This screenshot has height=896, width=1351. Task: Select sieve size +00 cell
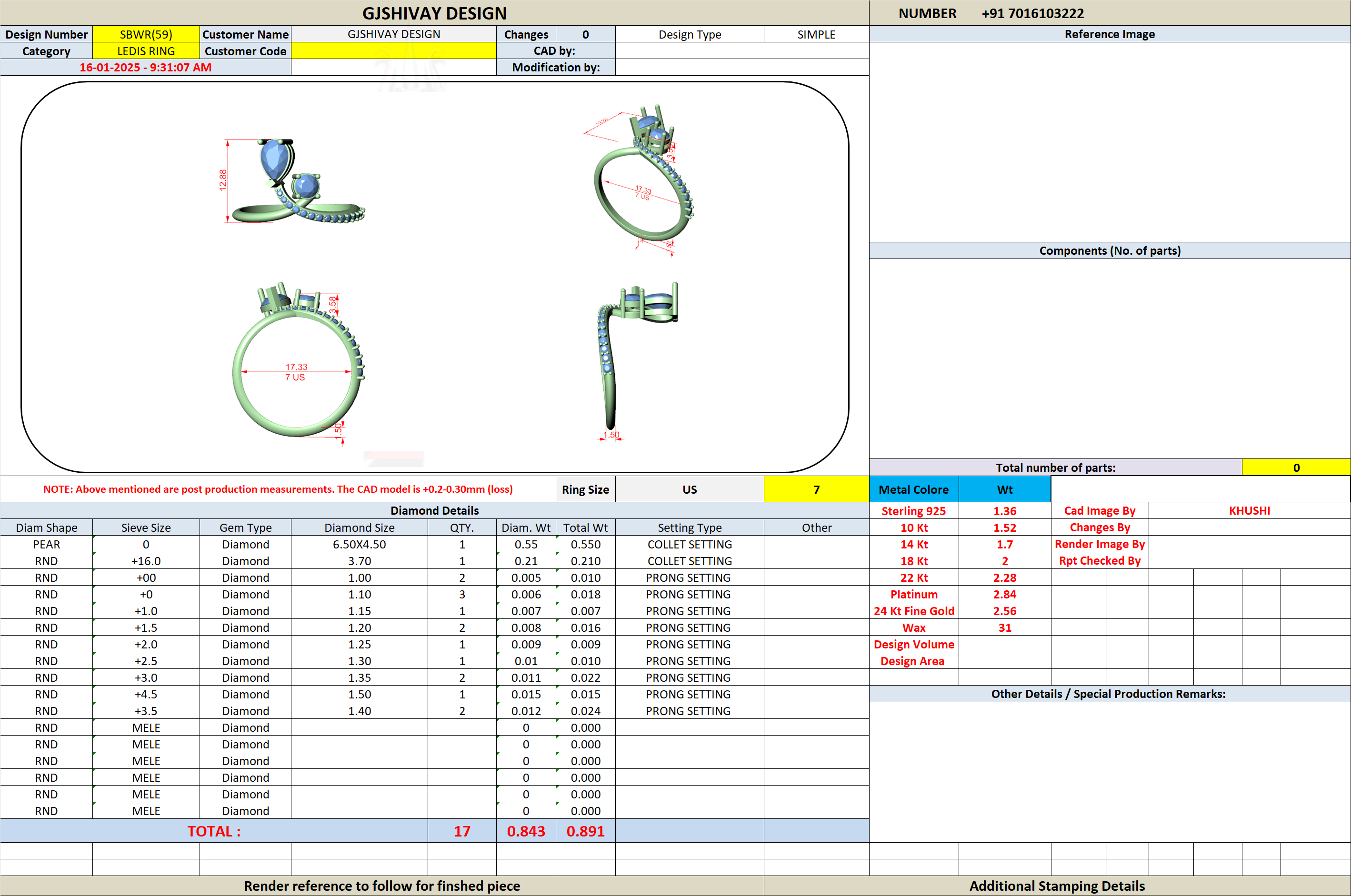(146, 577)
